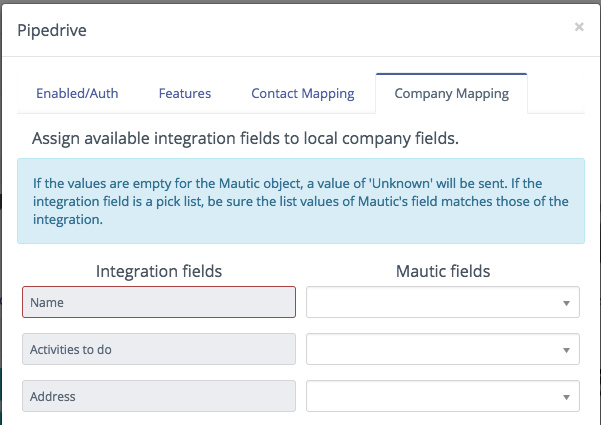Click the arrow icon beside Activities to do
This screenshot has height=425, width=601.
pyautogui.click(x=566, y=349)
